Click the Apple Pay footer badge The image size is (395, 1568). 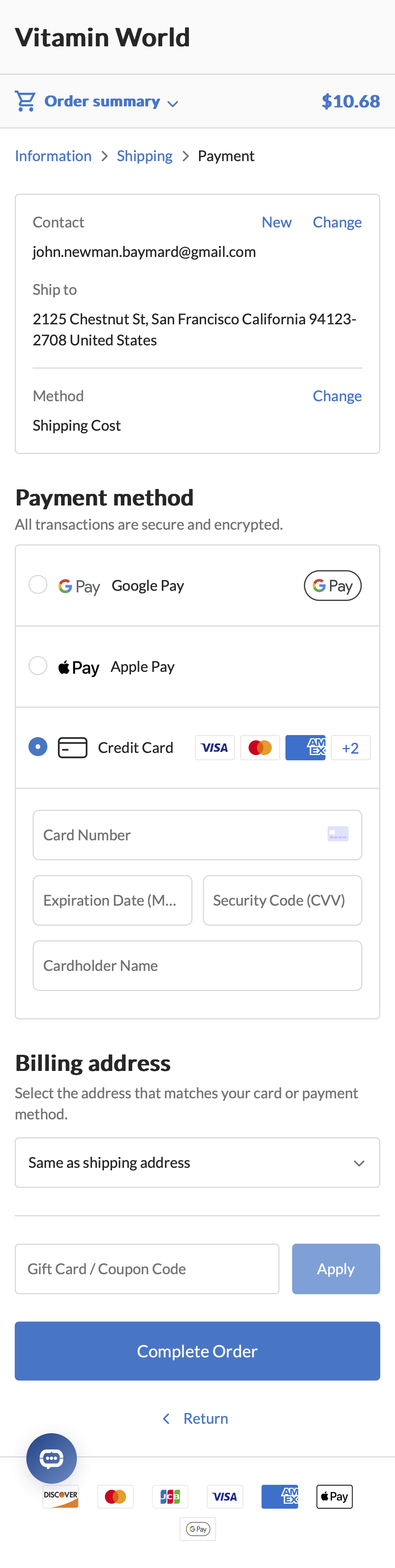pos(334,1496)
